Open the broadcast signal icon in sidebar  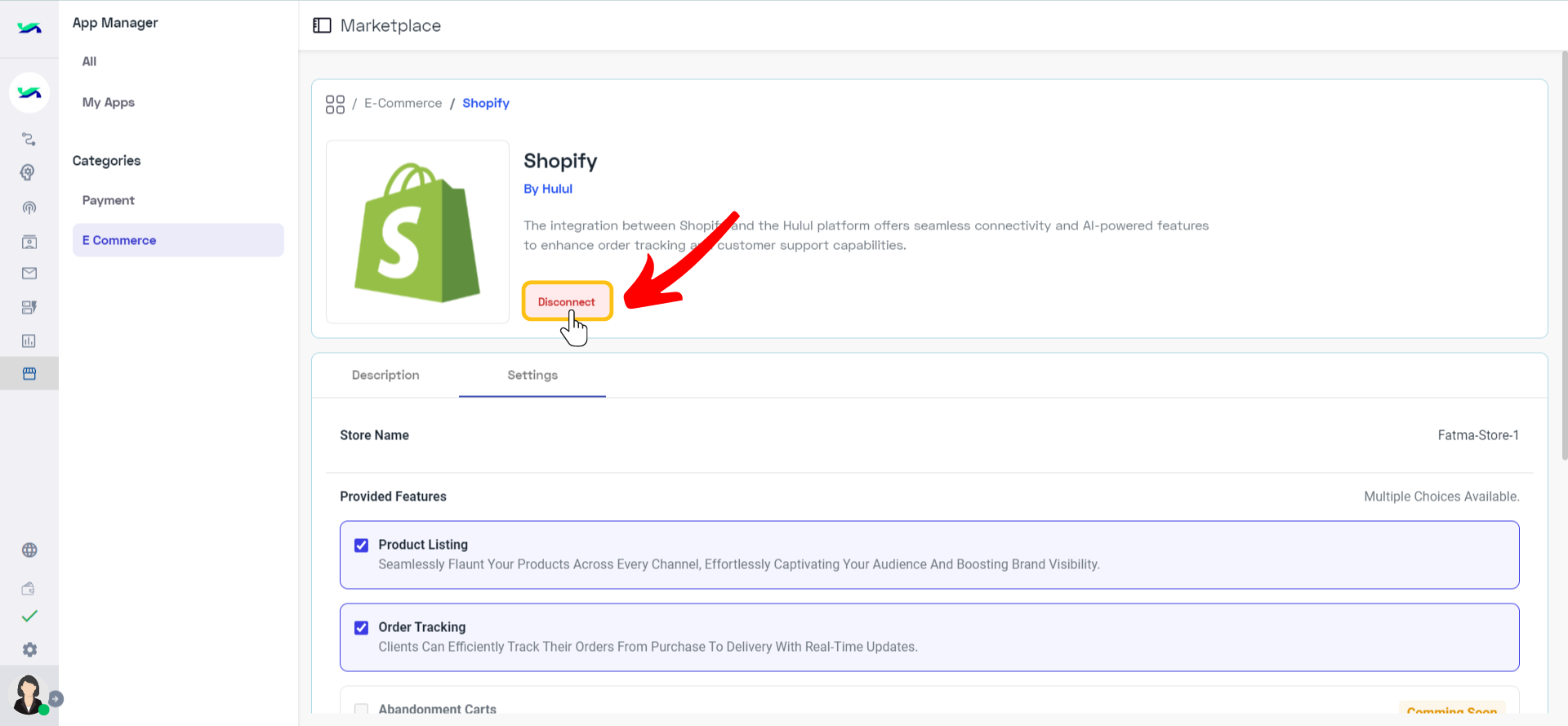(29, 207)
